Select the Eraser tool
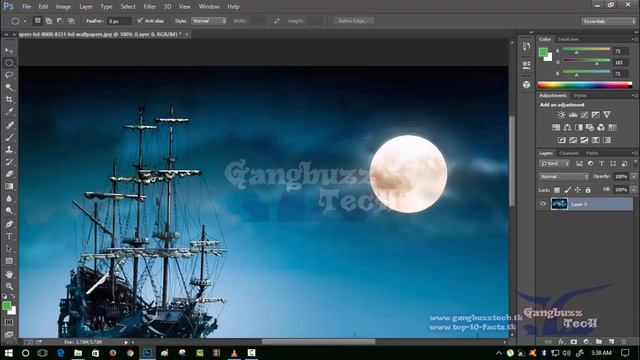This screenshot has height=360, width=640. (9, 174)
